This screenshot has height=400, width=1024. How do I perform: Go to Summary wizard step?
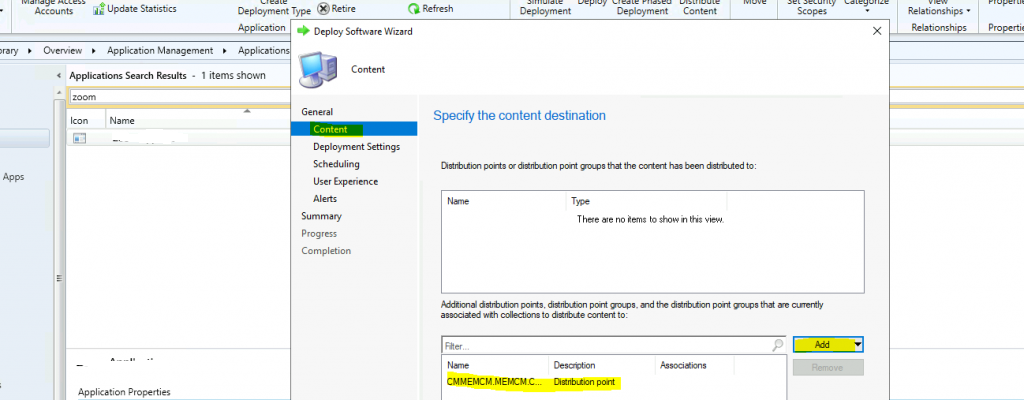[321, 216]
